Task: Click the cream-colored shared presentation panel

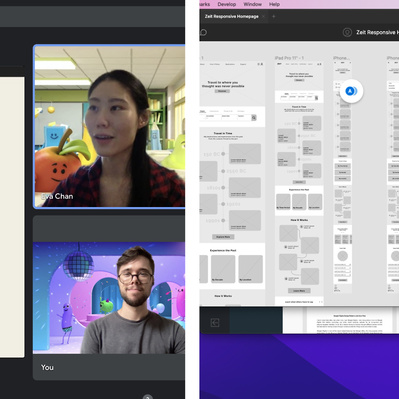Action: [12, 217]
